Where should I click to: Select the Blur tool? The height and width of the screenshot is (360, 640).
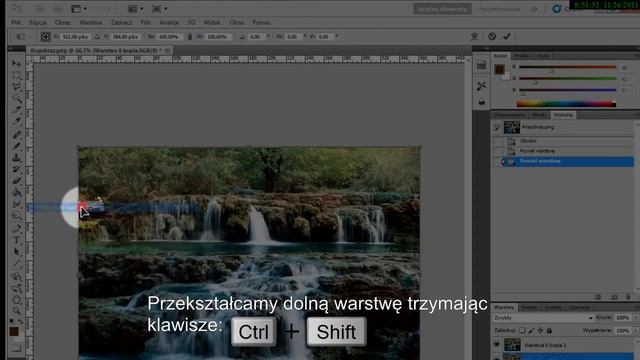(x=16, y=204)
